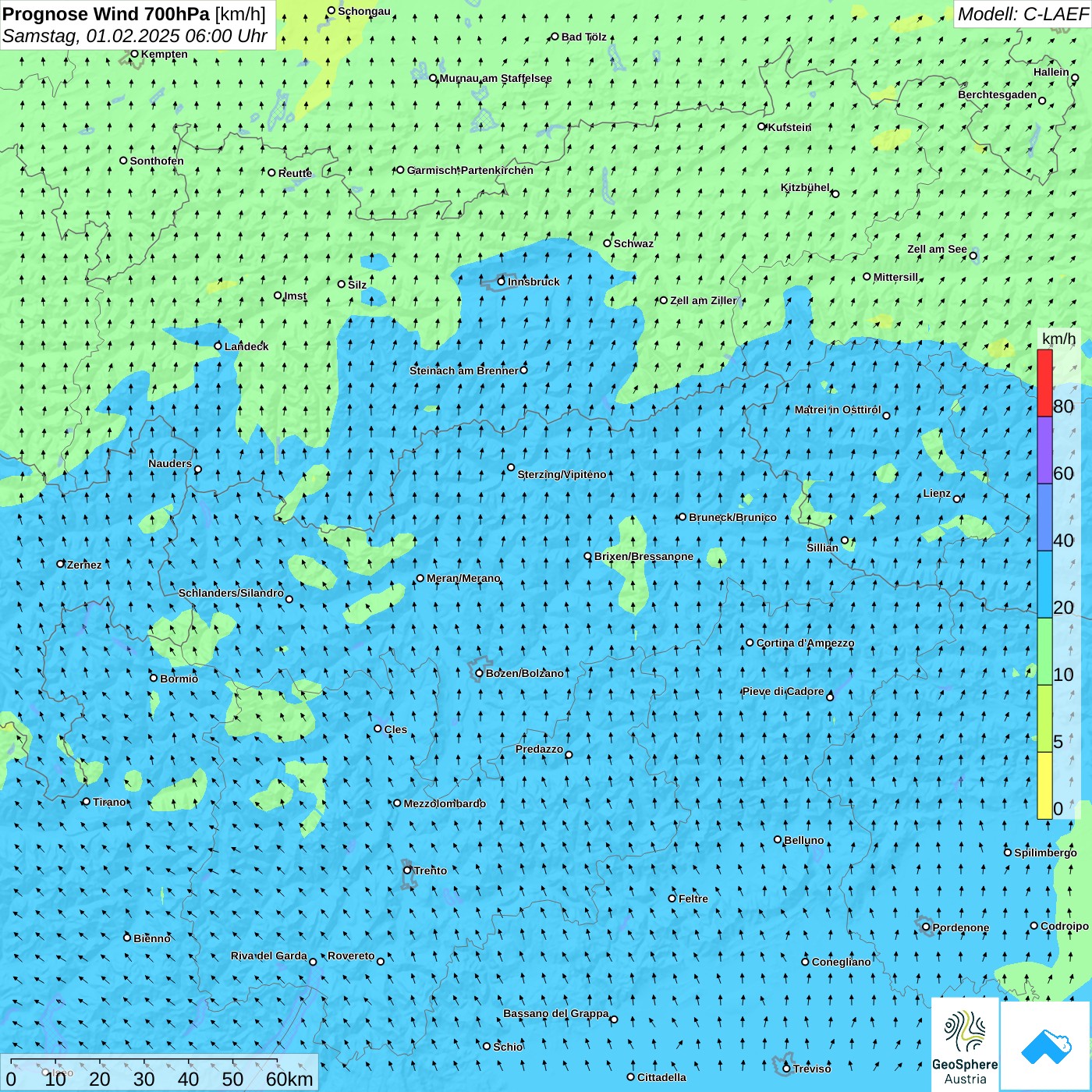
Task: Click the Kitzbühel label on the map
Action: click(805, 187)
